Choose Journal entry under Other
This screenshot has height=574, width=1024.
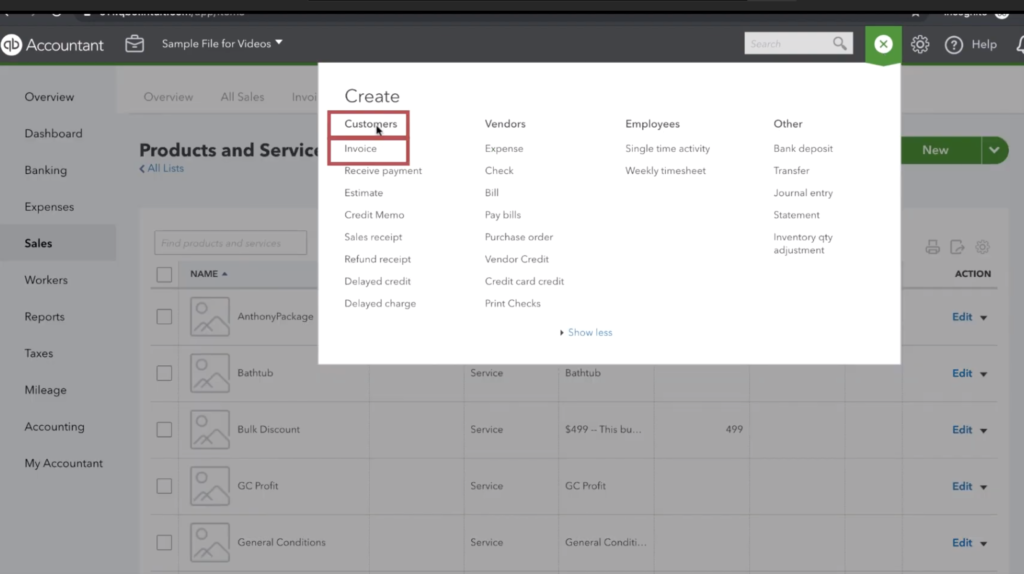[x=803, y=193]
